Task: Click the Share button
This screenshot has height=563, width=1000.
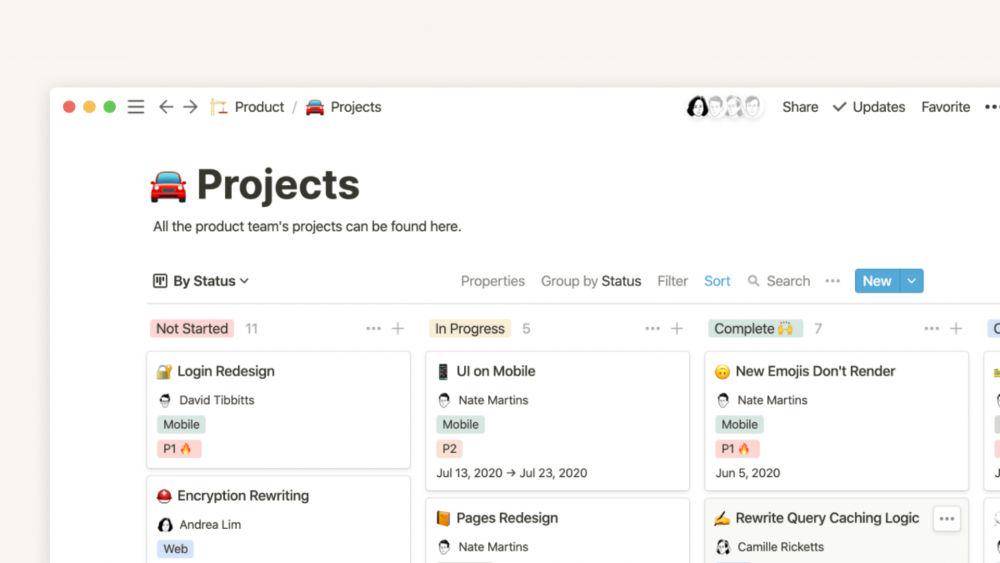Action: click(x=800, y=107)
